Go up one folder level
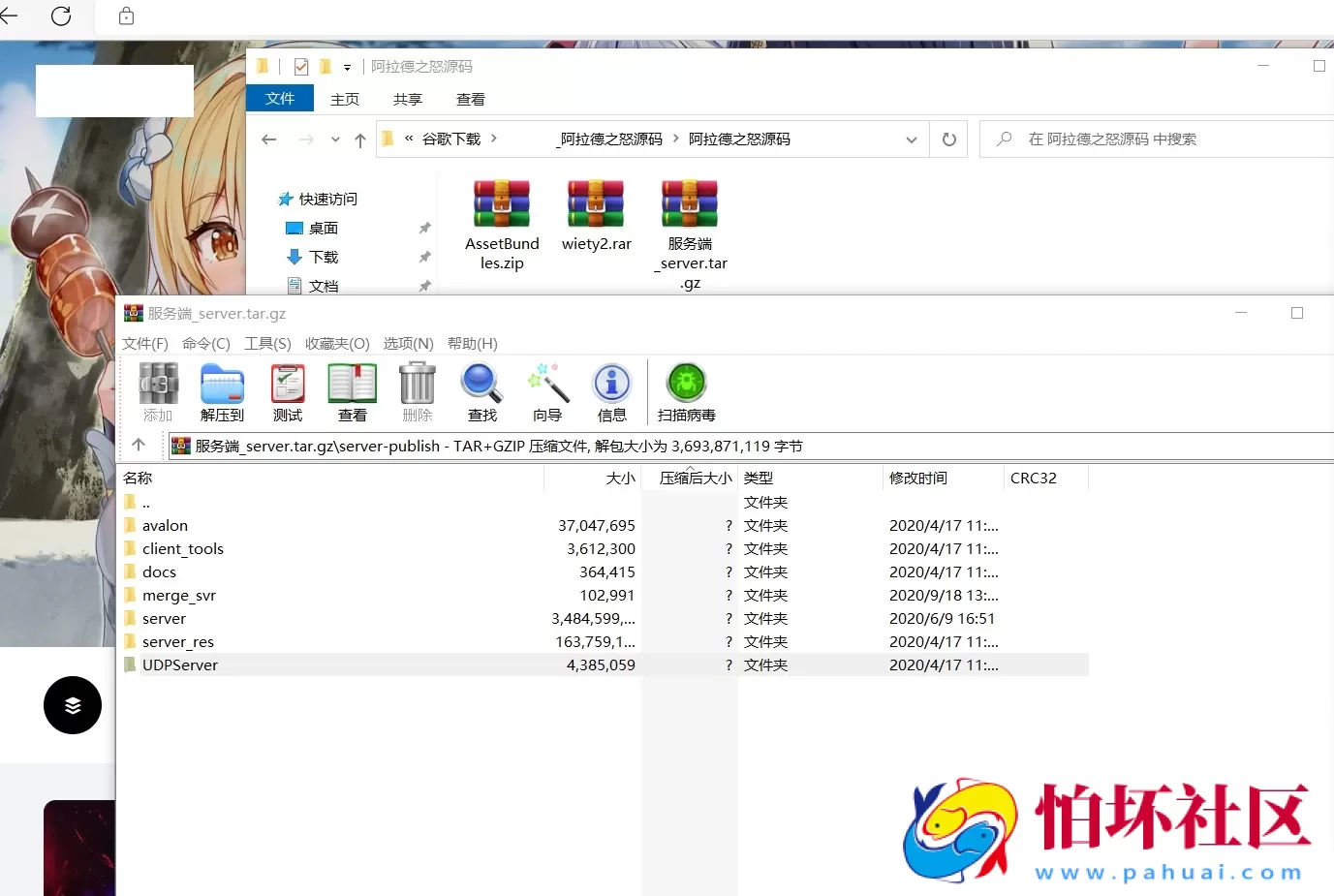 click(359, 139)
